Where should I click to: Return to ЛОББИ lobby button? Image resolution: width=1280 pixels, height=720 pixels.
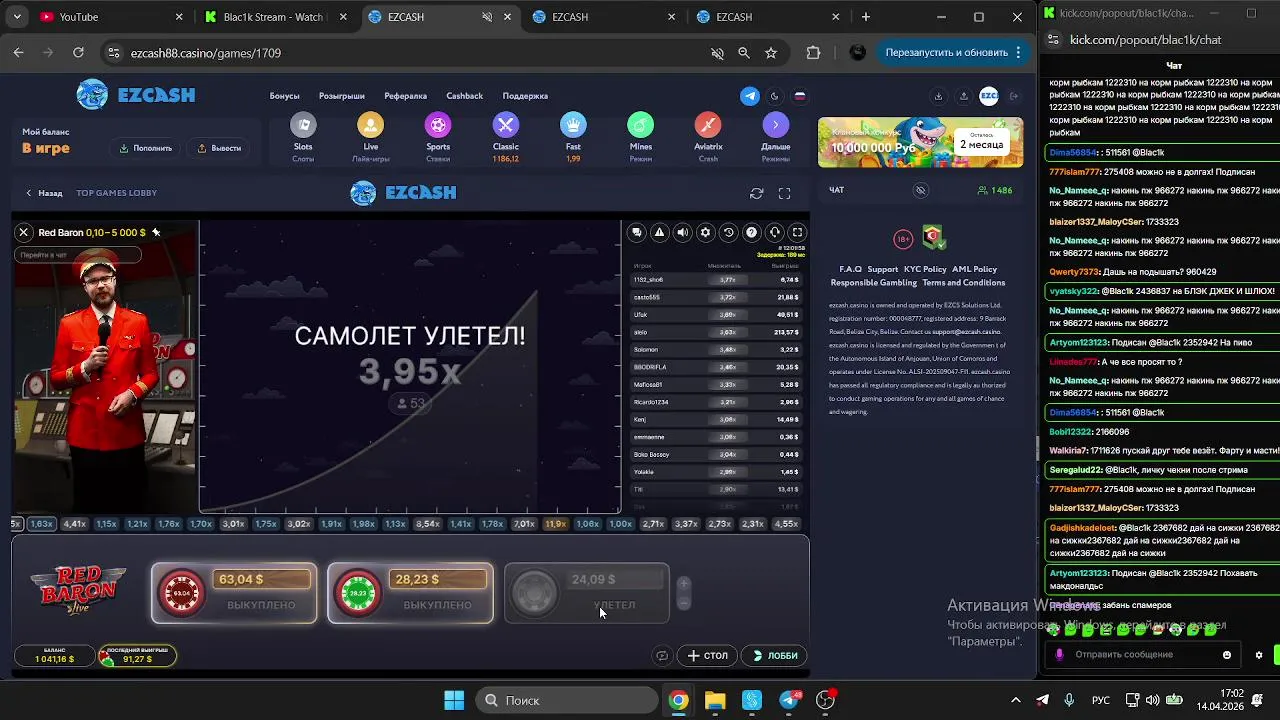(775, 656)
